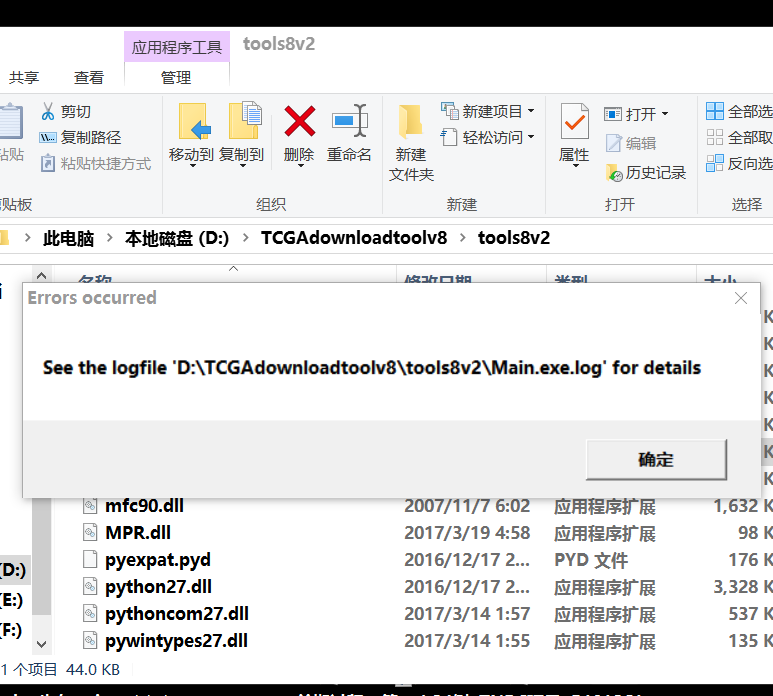The width and height of the screenshot is (773, 696).
Task: Click the 历史记录 (History) icon
Action: coord(614,173)
